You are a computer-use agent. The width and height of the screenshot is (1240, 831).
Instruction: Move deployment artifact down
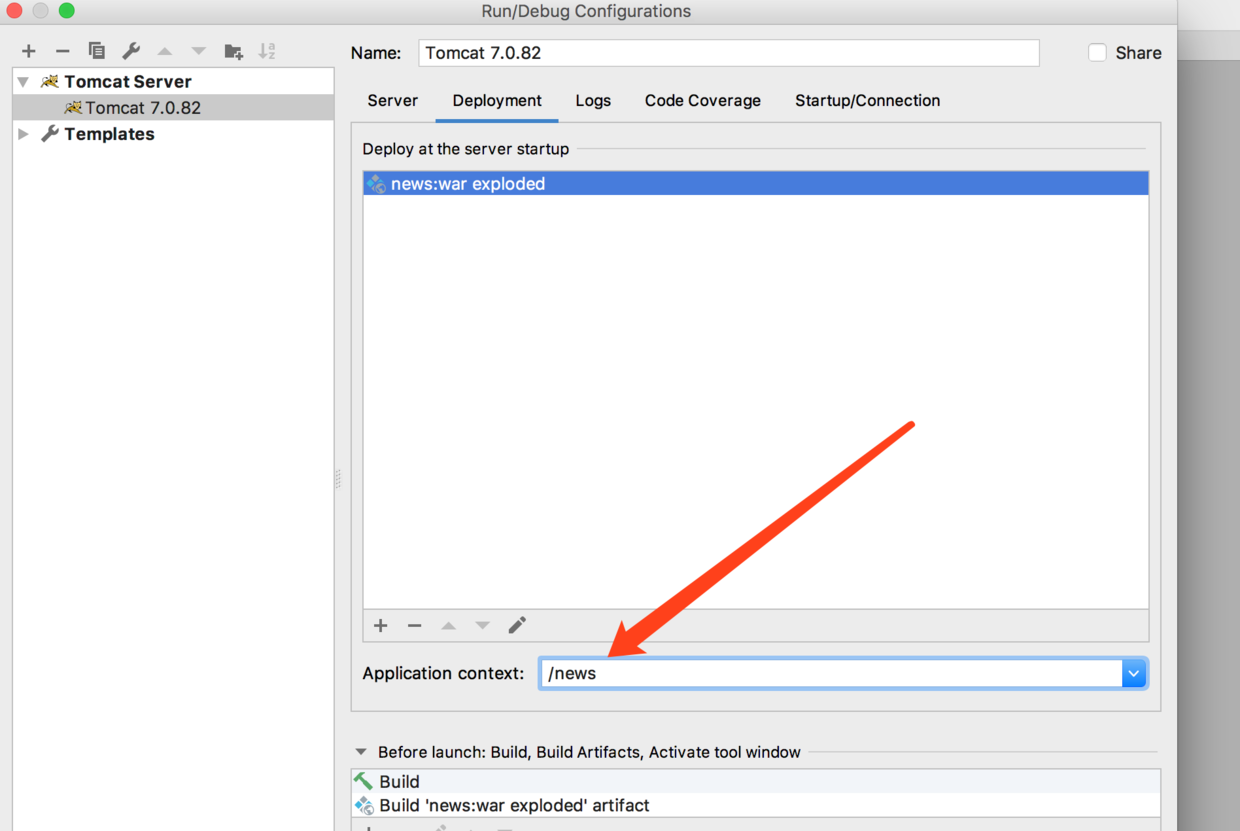tap(483, 625)
